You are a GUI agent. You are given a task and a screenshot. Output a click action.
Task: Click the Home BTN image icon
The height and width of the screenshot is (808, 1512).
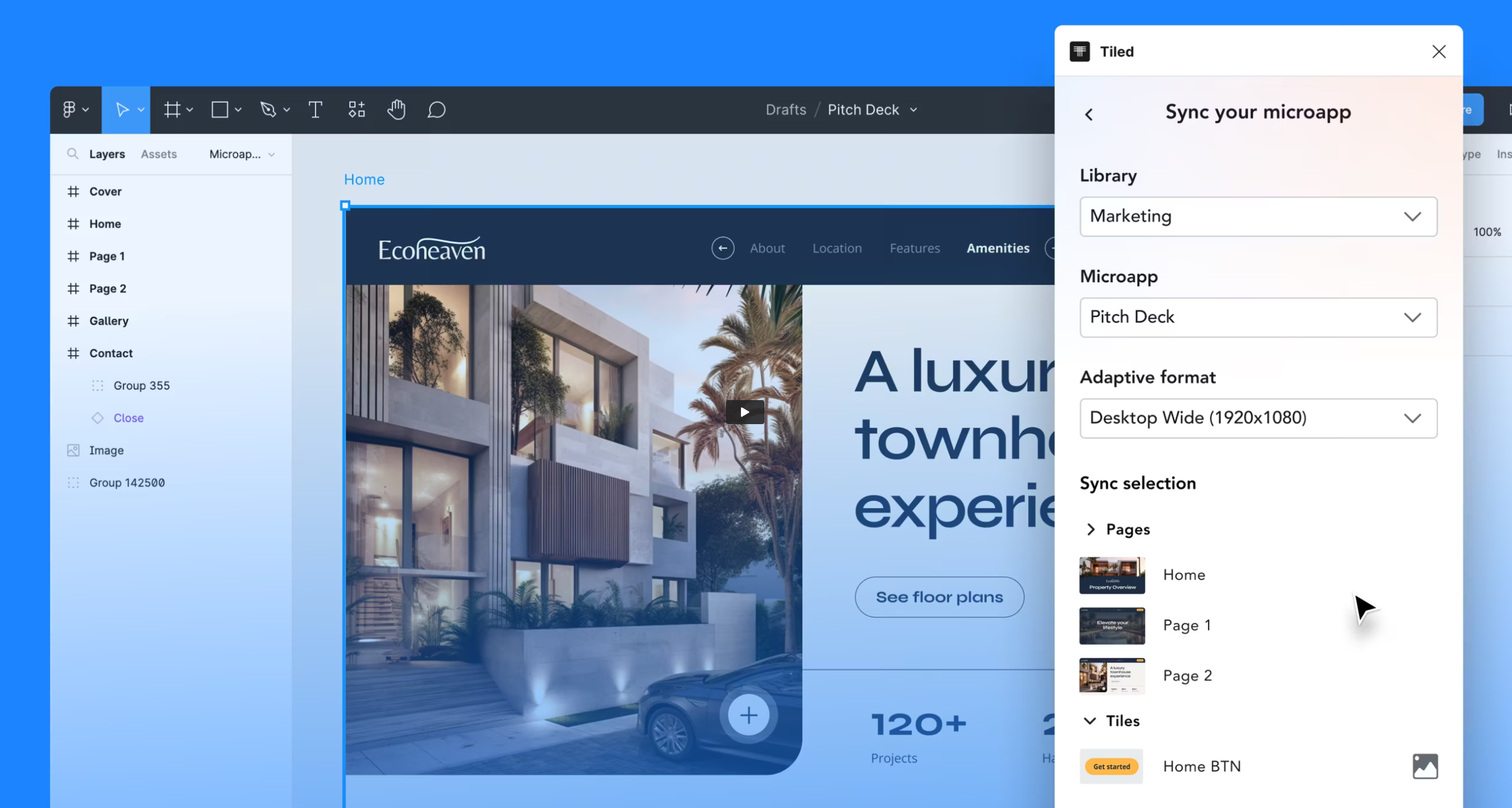[x=1425, y=766]
